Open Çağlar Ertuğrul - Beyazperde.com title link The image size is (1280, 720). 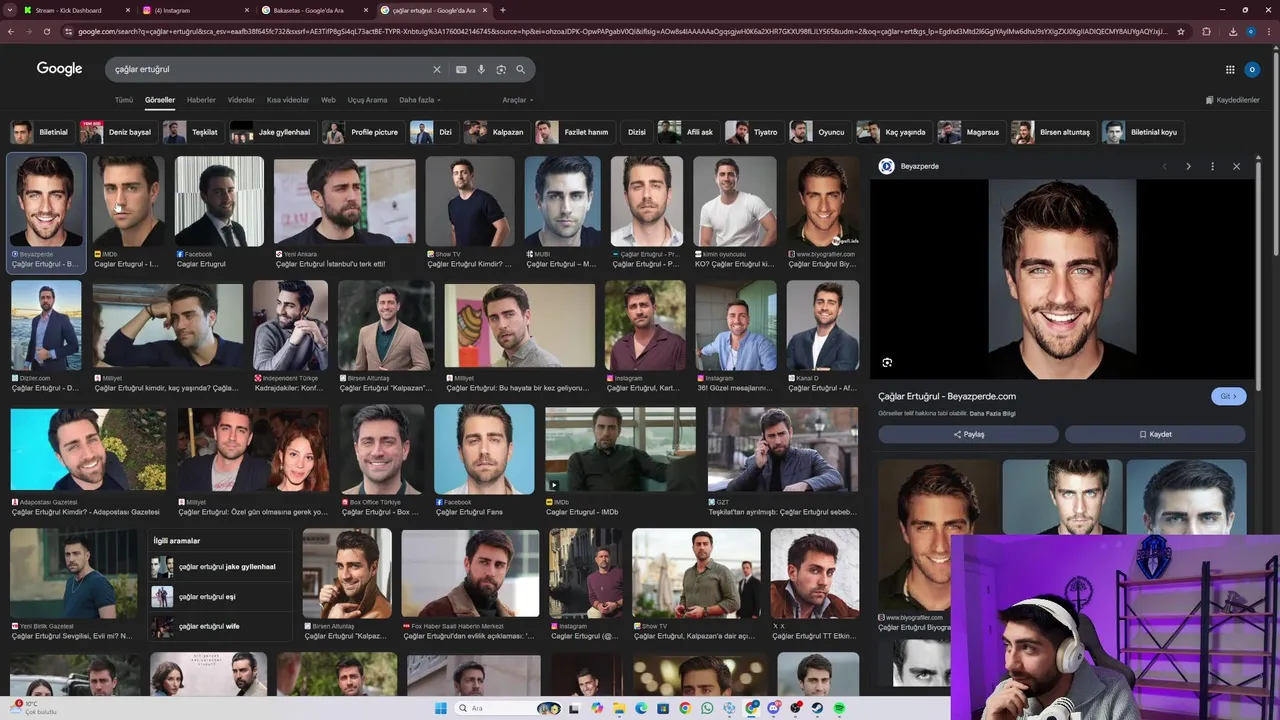click(x=947, y=396)
